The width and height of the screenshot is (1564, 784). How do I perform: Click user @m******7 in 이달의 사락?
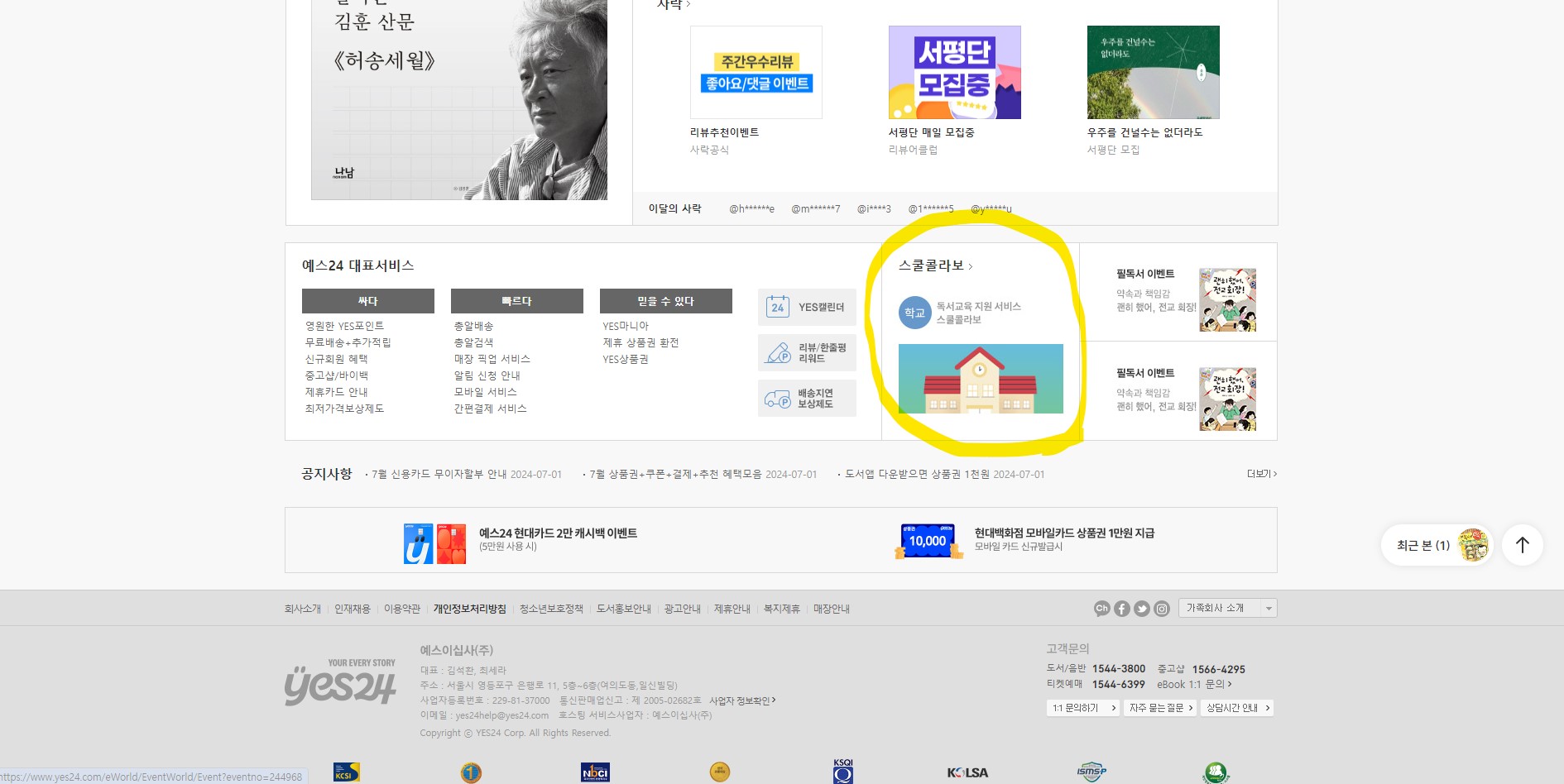coord(816,209)
